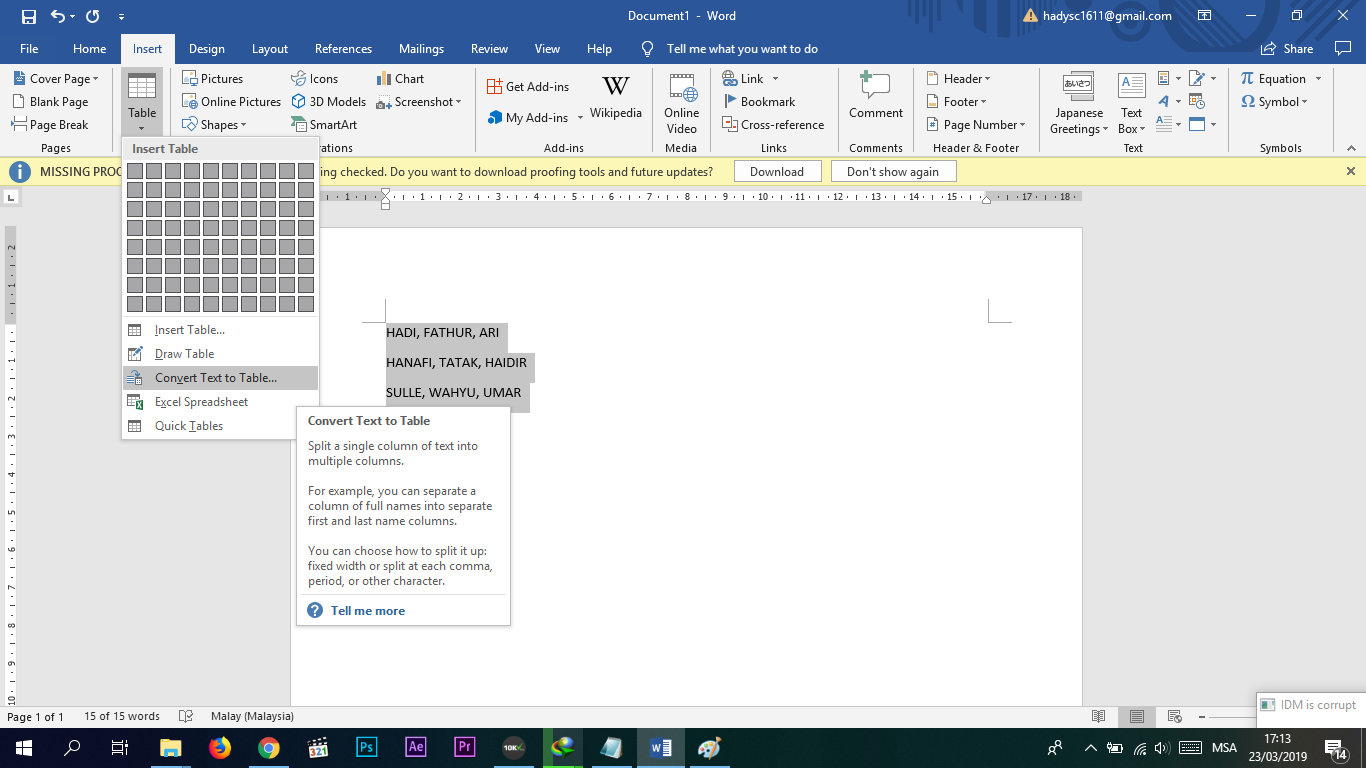The image size is (1366, 769).
Task: Toggle Read Mode in the status bar
Action: 1100,716
